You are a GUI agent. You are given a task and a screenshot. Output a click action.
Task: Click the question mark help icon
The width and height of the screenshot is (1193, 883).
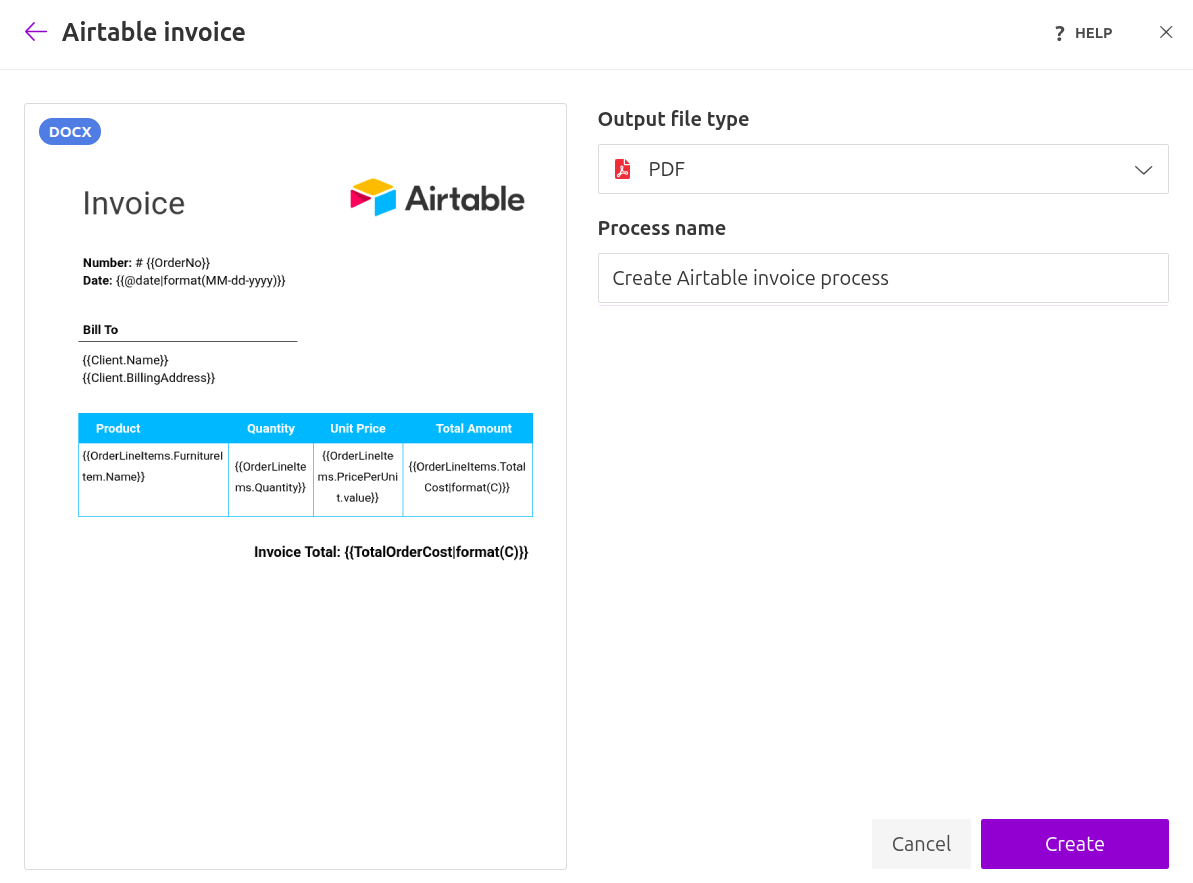point(1059,32)
